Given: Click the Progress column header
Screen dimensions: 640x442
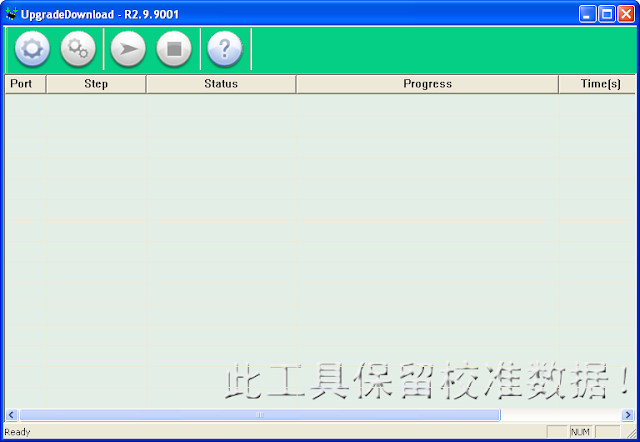Looking at the screenshot, I should click(x=427, y=84).
